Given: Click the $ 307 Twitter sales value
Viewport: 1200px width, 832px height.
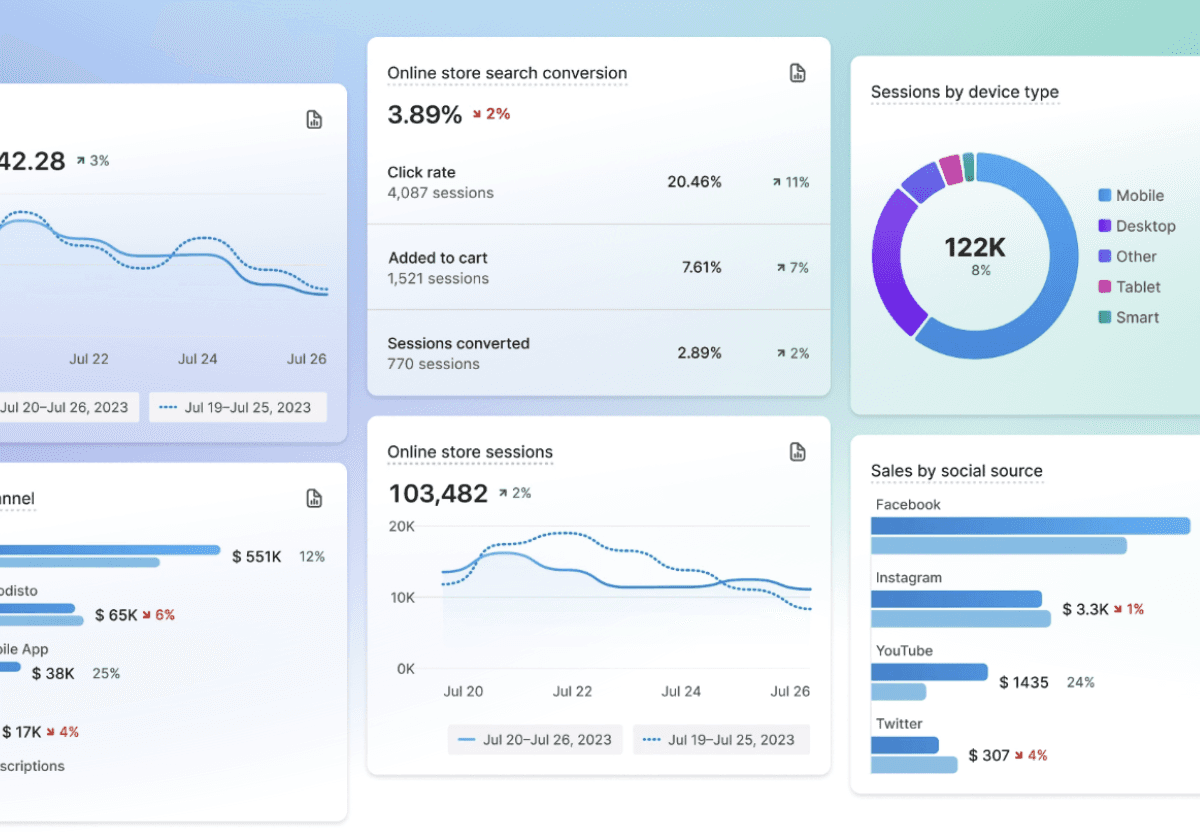Looking at the screenshot, I should click(x=989, y=755).
